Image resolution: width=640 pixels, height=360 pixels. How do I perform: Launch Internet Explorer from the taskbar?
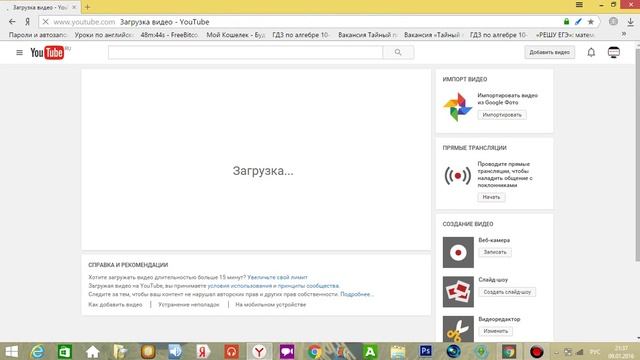pos(38,352)
